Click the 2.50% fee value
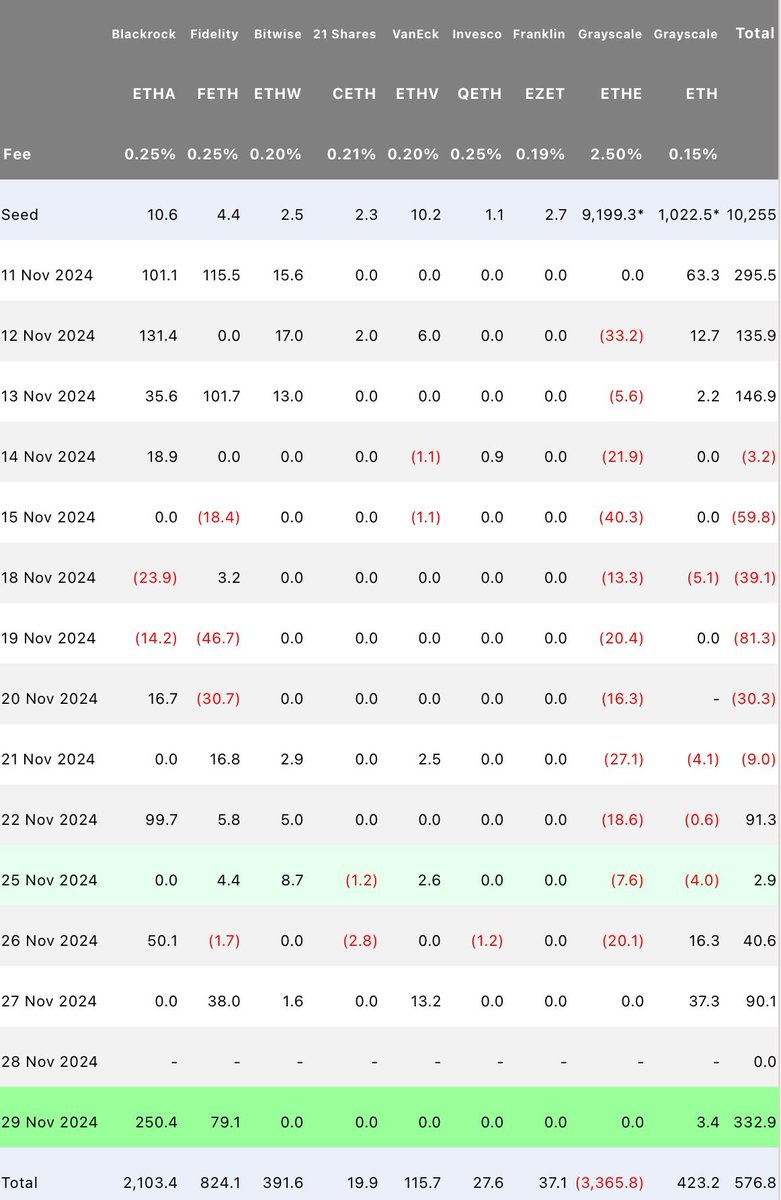This screenshot has width=781, height=1200. pos(617,154)
